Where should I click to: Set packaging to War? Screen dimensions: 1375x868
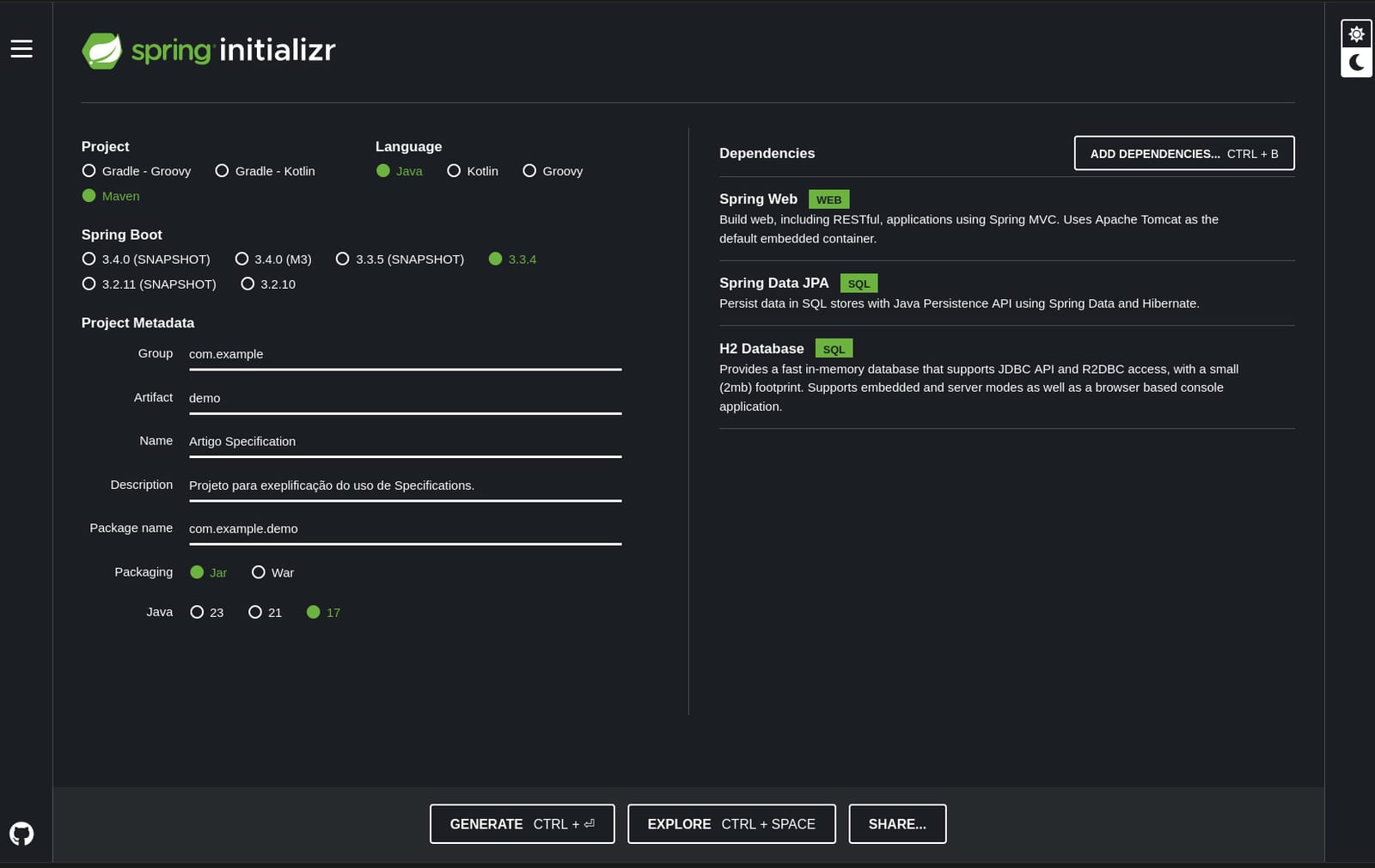point(259,572)
